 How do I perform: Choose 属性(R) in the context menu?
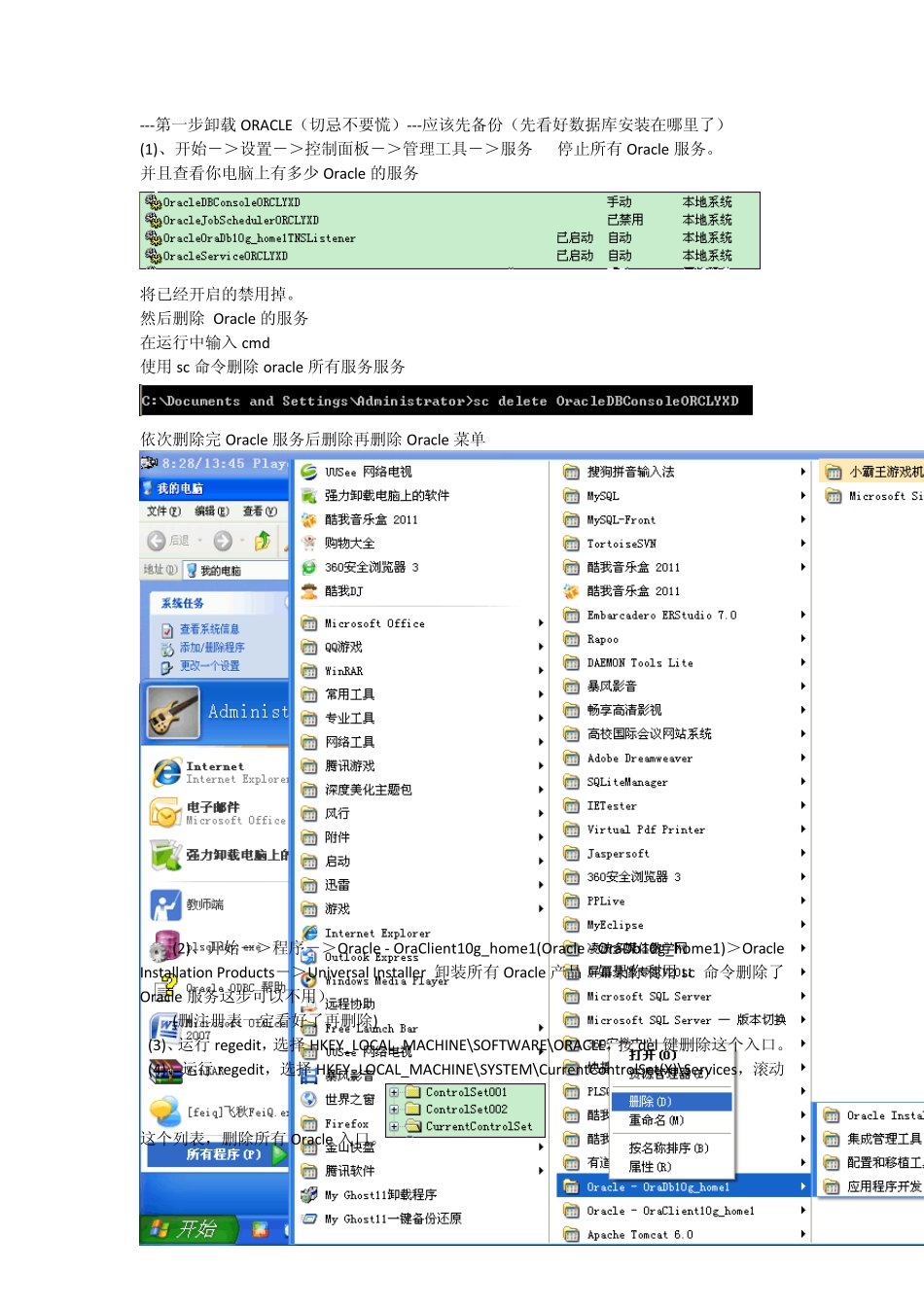(650, 1167)
